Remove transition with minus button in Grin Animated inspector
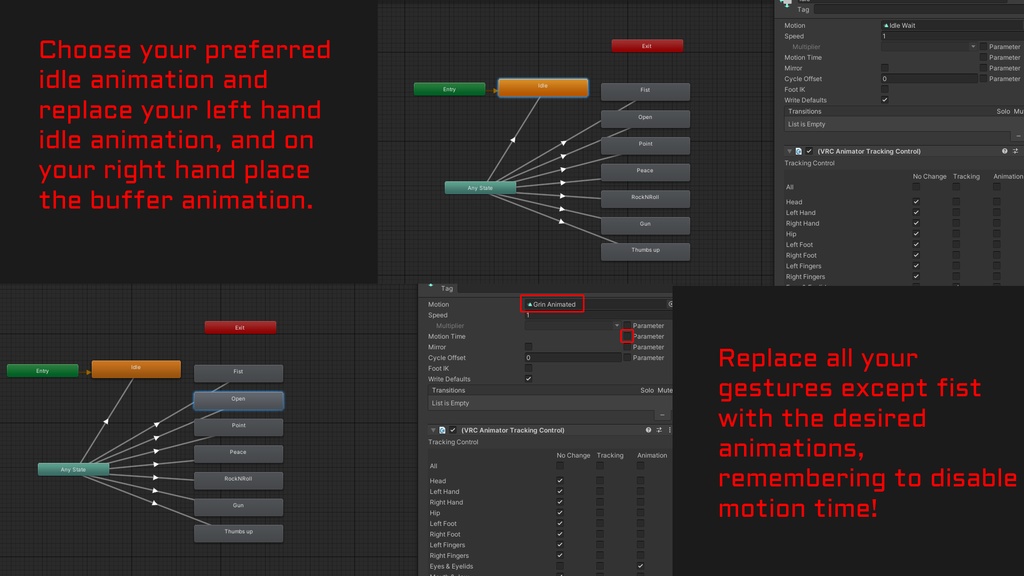1024x576 pixels. coord(662,415)
